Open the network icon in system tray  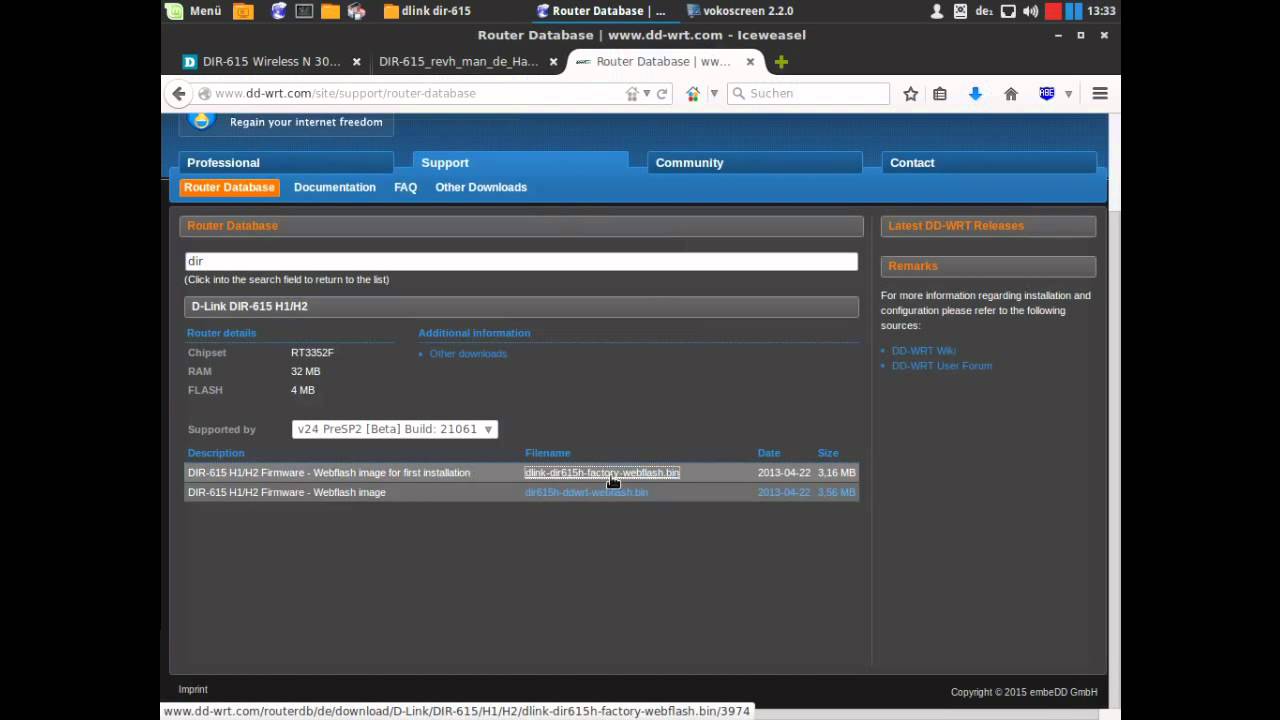tap(1008, 11)
